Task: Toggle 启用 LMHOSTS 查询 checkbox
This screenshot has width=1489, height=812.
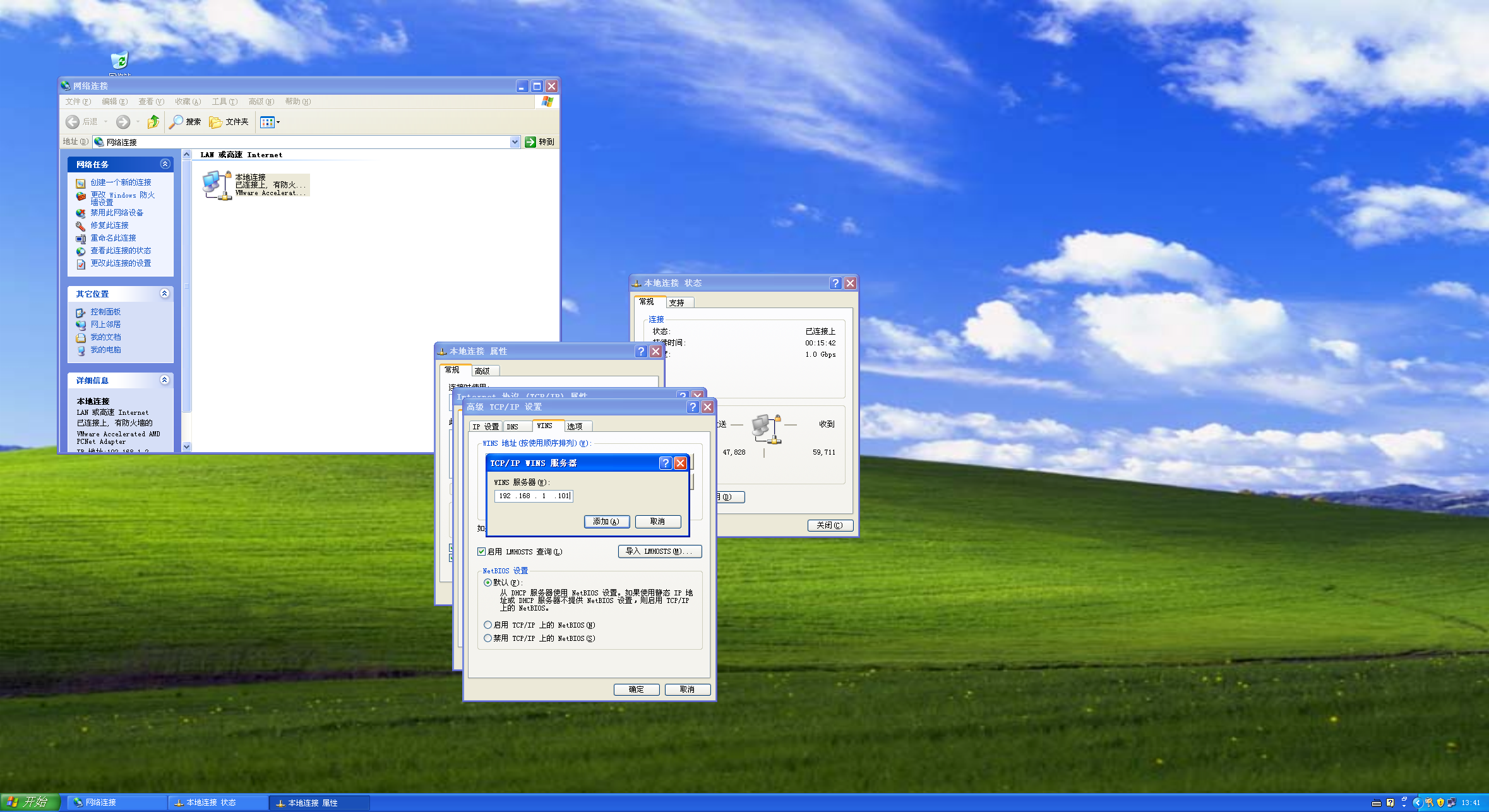Action: (x=482, y=552)
